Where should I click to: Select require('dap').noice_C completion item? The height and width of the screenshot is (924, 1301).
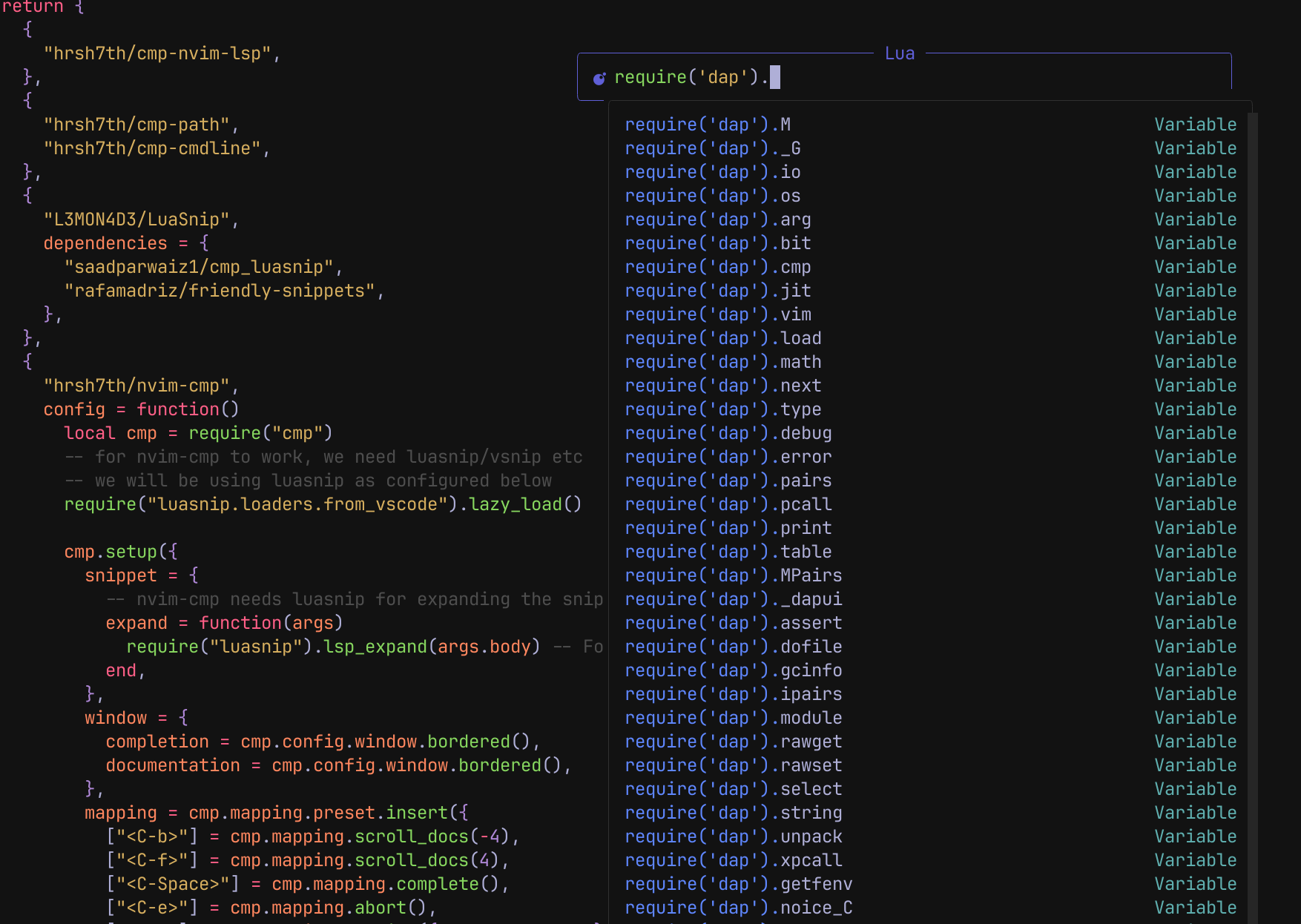coord(738,908)
